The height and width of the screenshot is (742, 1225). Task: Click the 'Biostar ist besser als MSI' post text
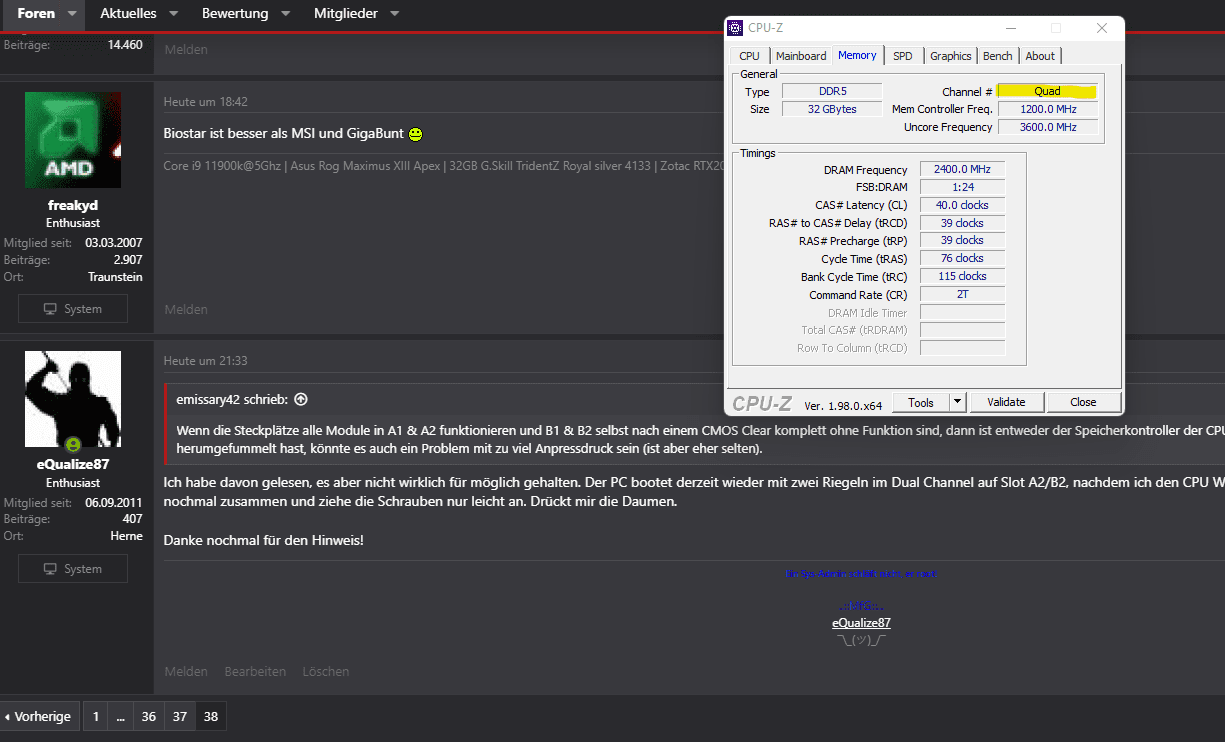283,133
